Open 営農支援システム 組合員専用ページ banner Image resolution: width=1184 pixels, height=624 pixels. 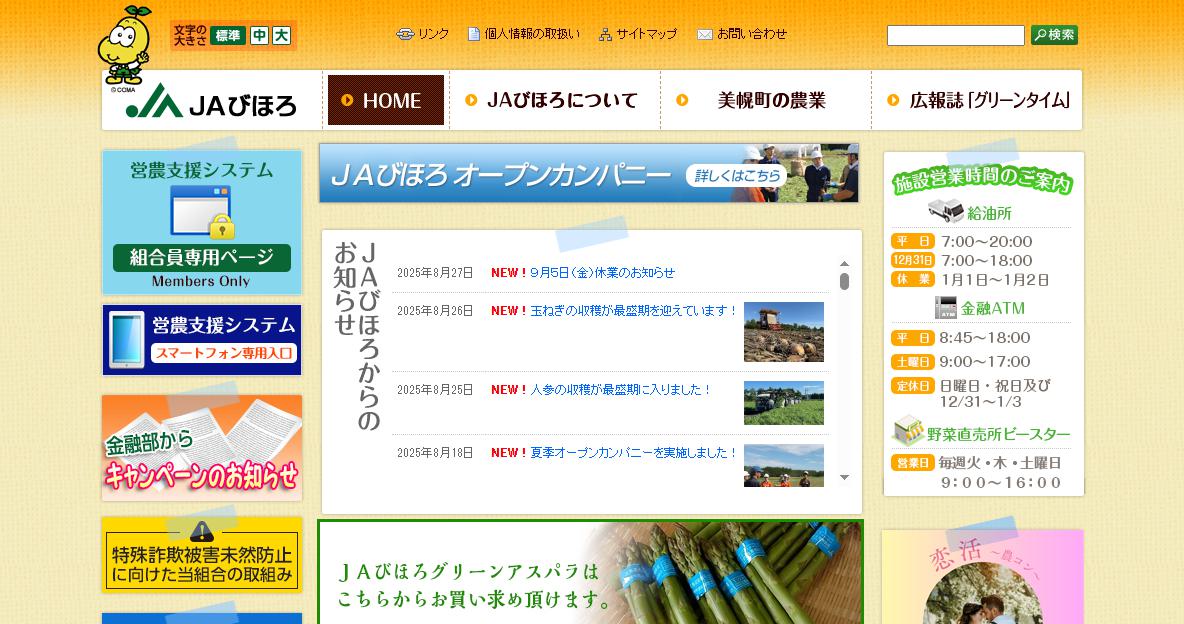click(202, 222)
